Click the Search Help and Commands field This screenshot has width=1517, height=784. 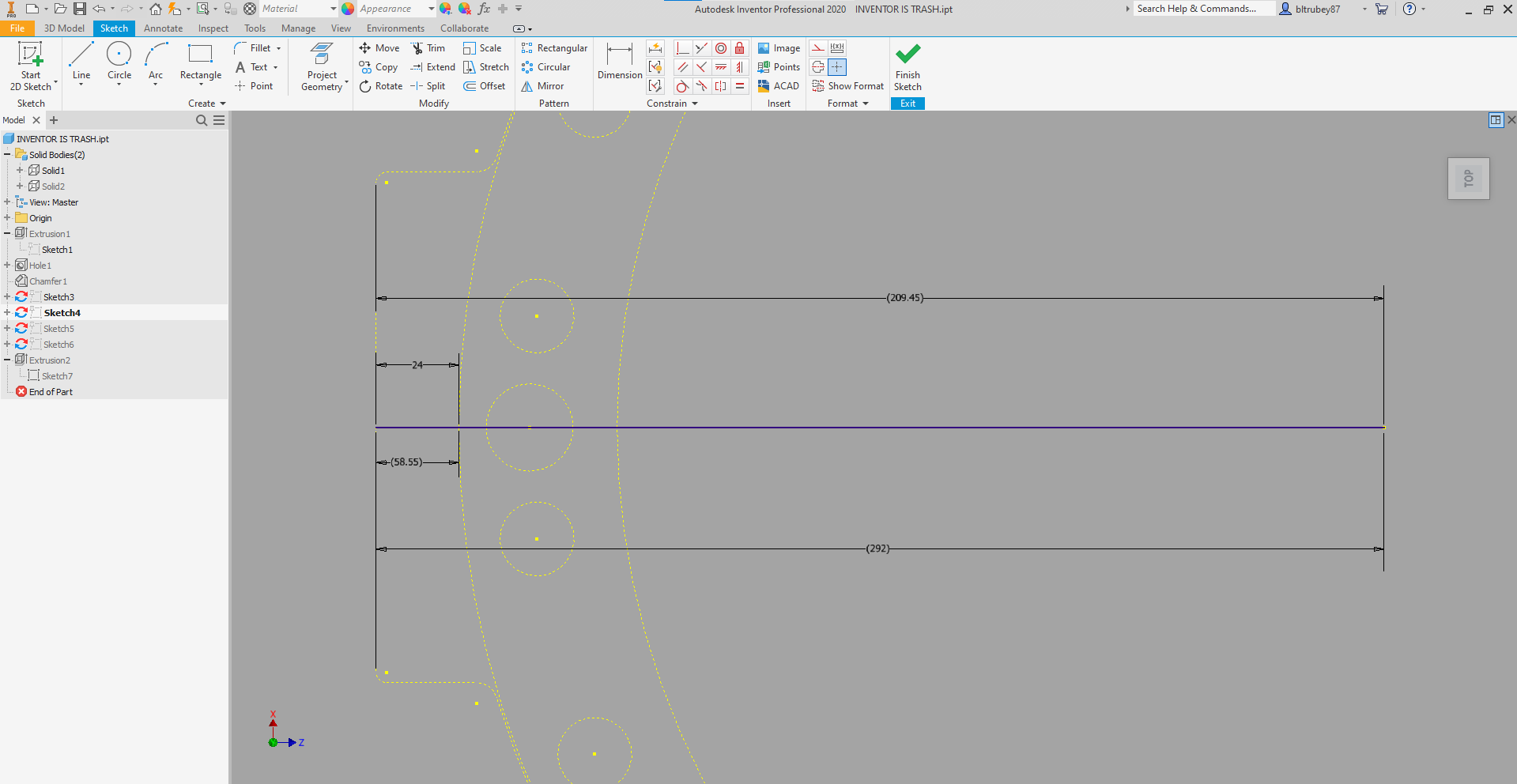coord(1202,8)
